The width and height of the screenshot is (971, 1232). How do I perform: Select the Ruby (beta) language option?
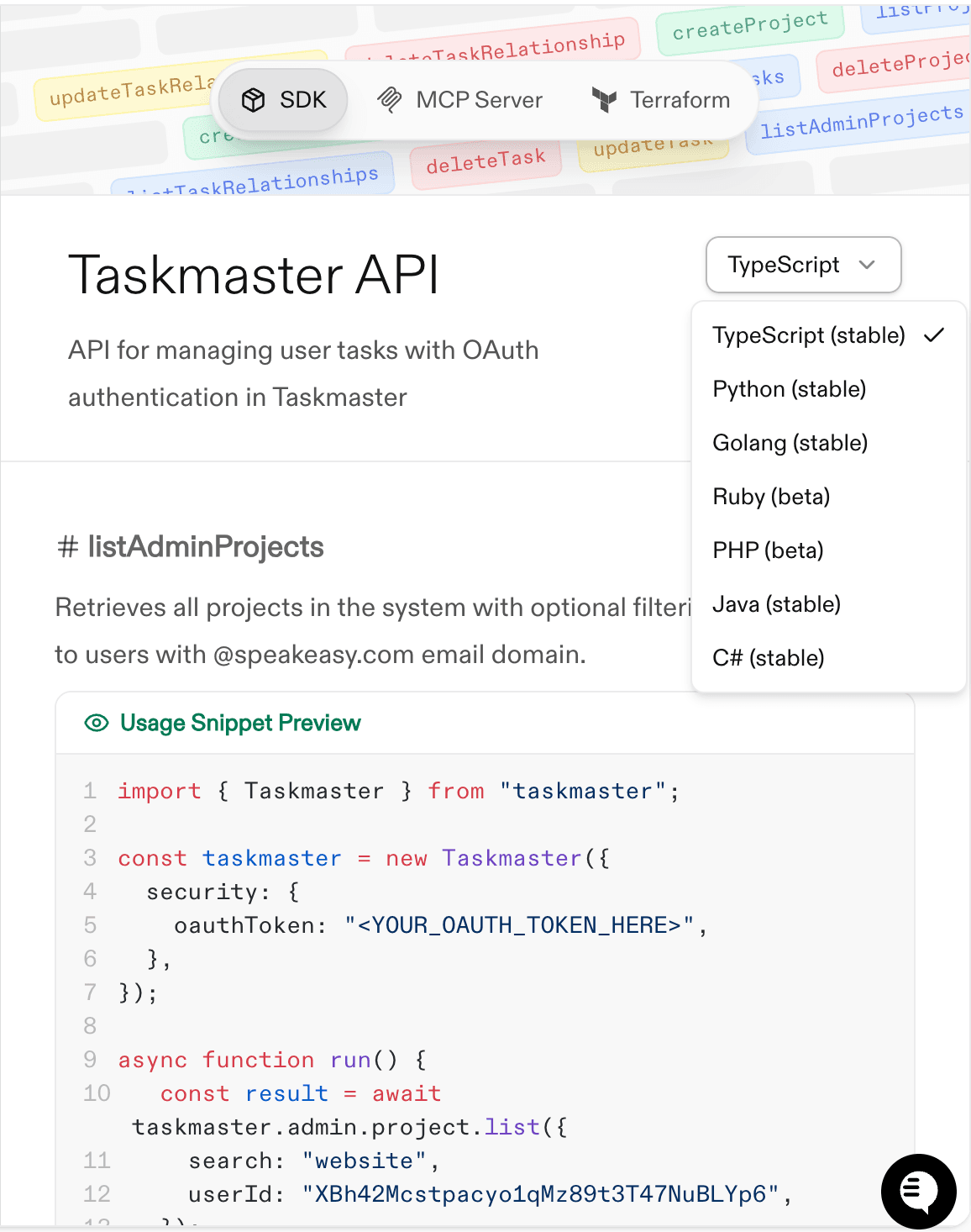[770, 497]
